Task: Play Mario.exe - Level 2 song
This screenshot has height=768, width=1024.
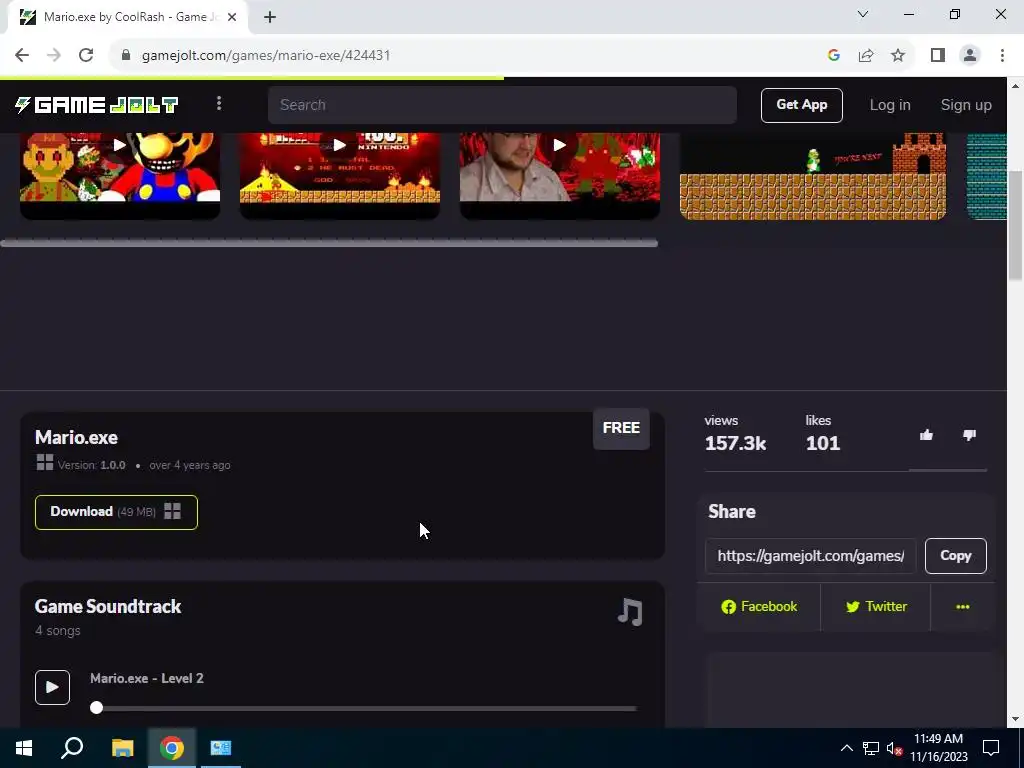Action: coord(52,687)
